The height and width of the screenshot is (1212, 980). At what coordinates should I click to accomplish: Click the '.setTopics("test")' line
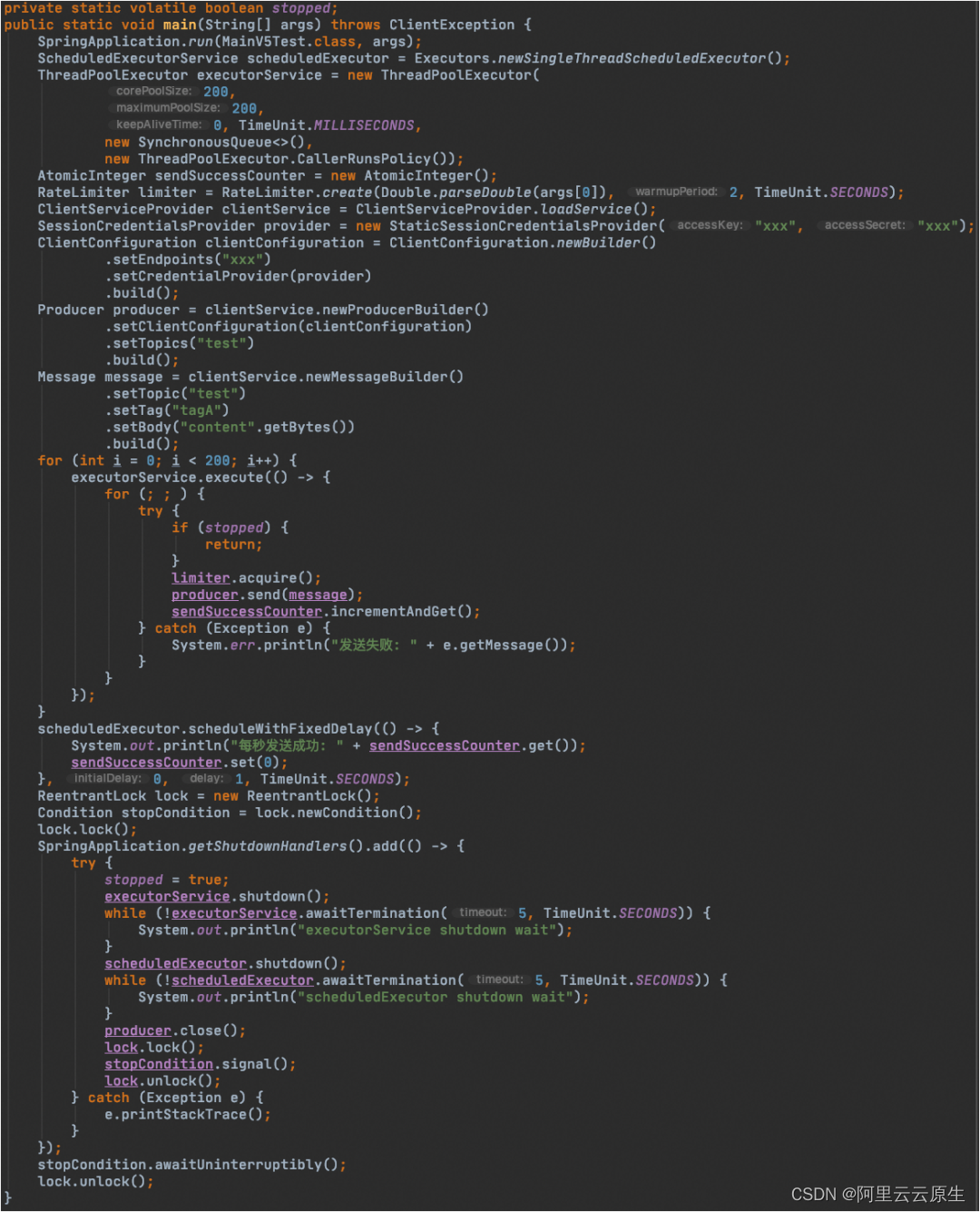click(x=180, y=343)
